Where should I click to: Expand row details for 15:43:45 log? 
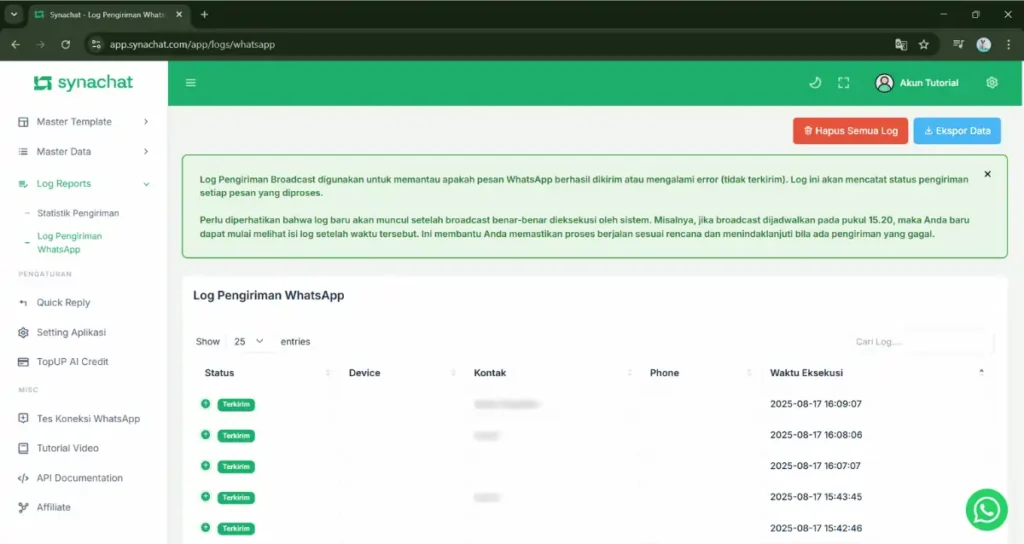(206, 497)
